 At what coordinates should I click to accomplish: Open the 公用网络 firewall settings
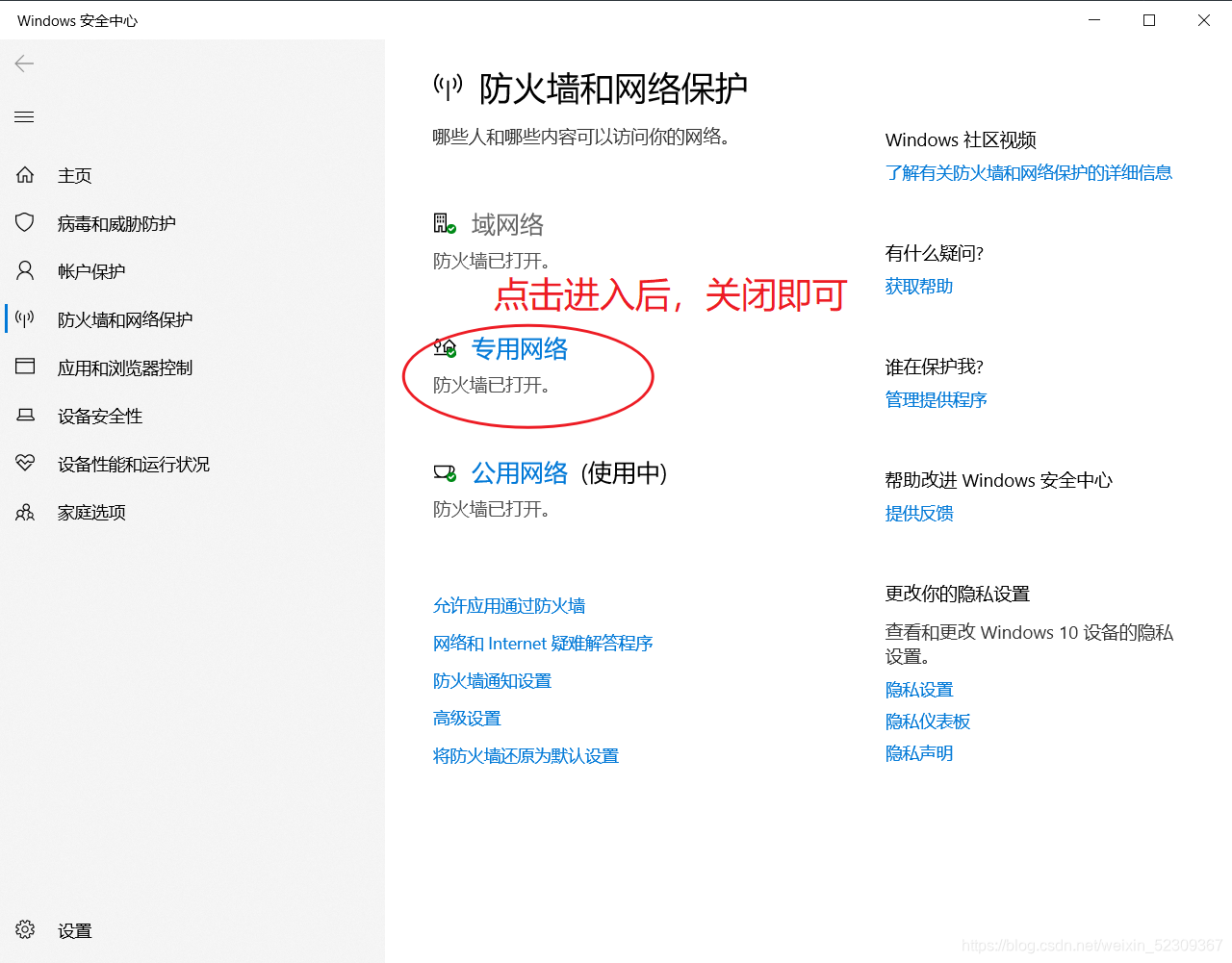[x=520, y=472]
